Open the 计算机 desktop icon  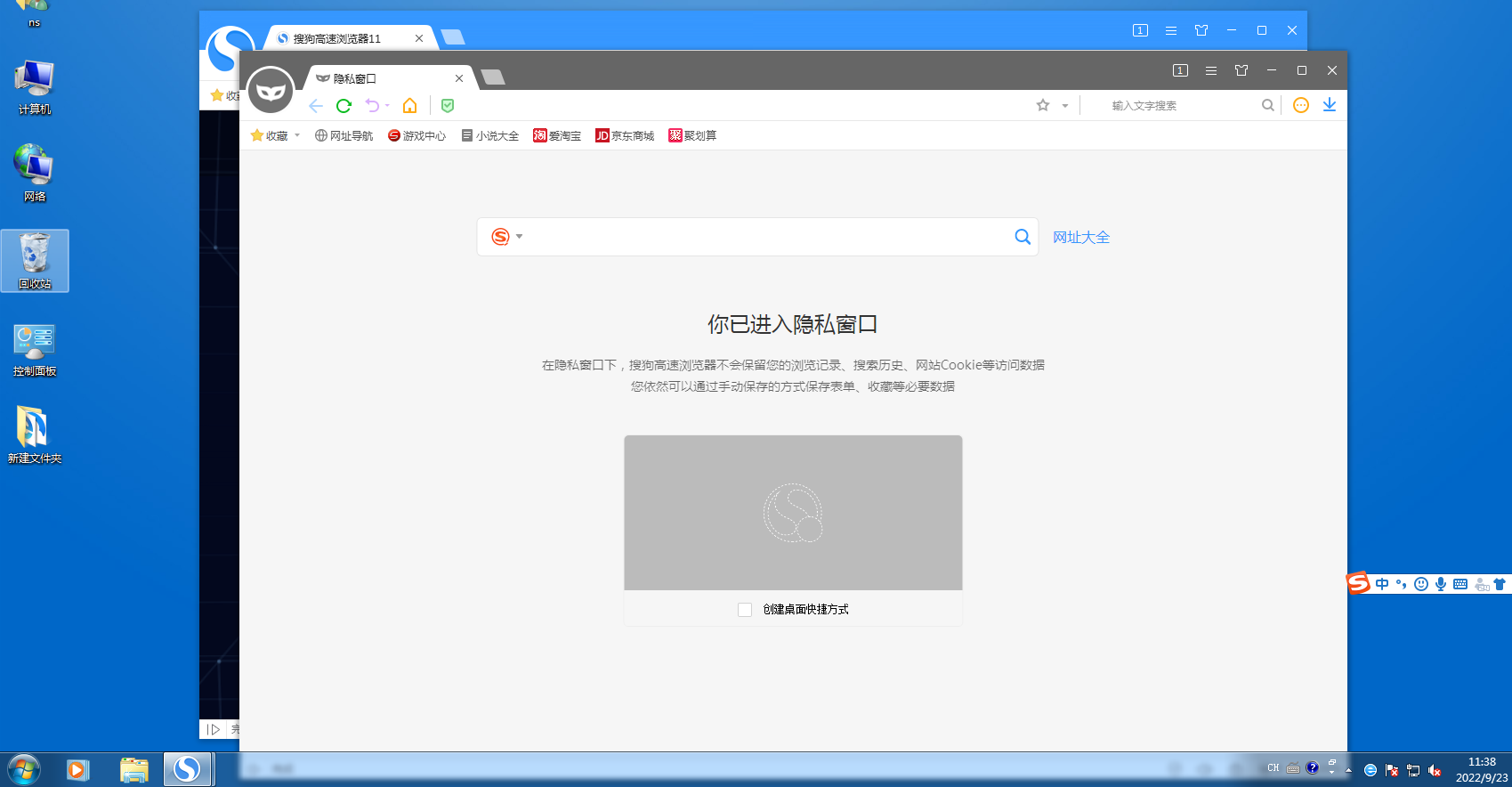(x=35, y=87)
